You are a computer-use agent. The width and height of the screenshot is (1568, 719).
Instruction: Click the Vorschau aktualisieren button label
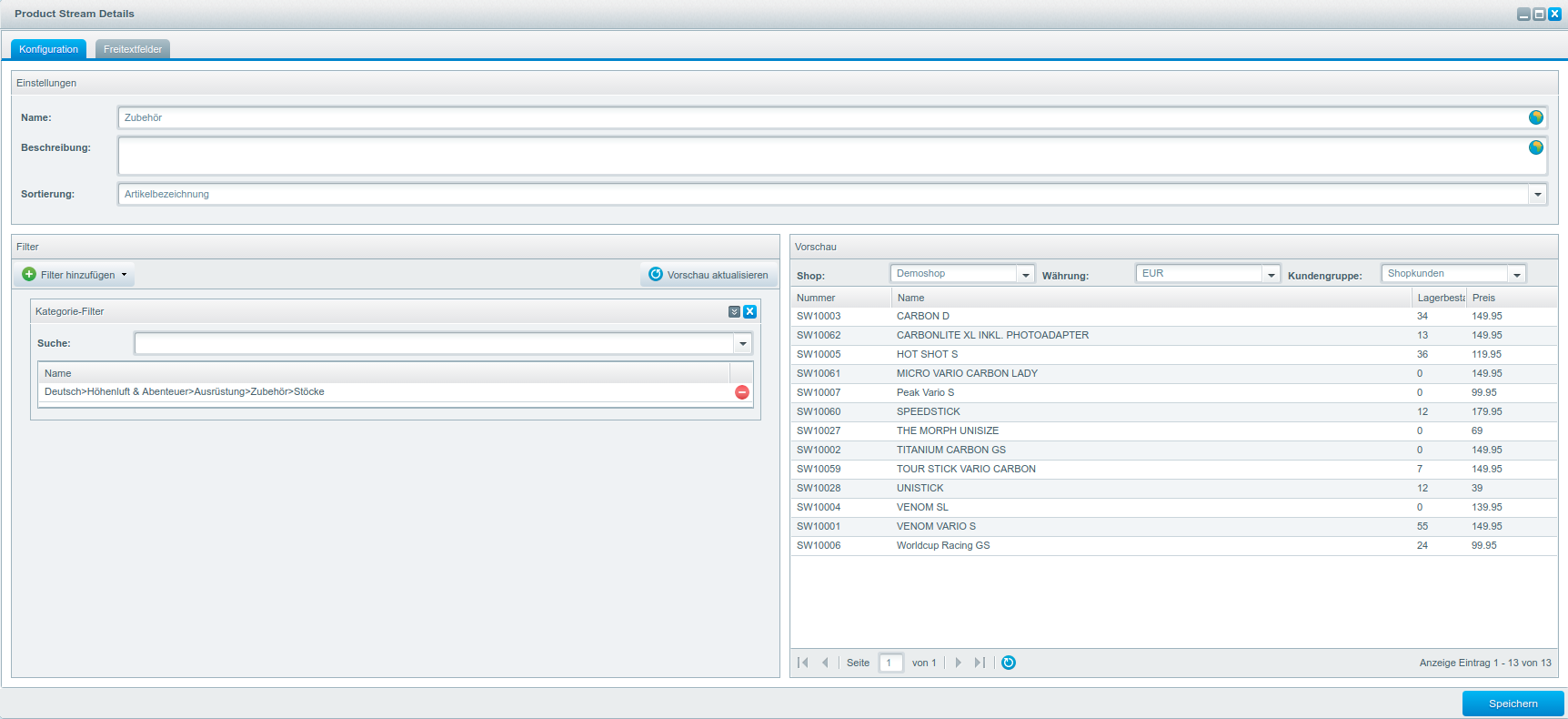pos(718,275)
